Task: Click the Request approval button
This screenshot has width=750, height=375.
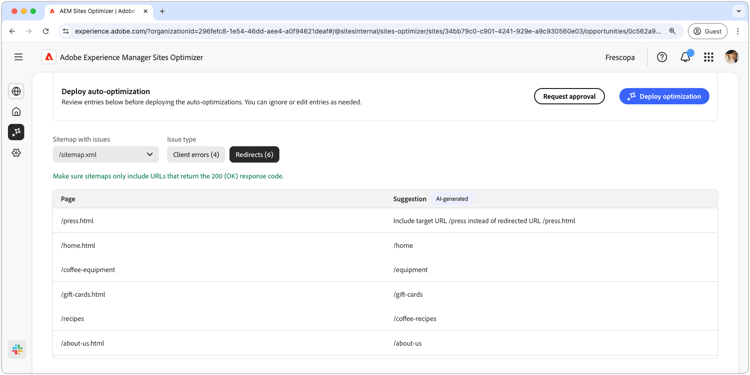Action: (x=569, y=96)
